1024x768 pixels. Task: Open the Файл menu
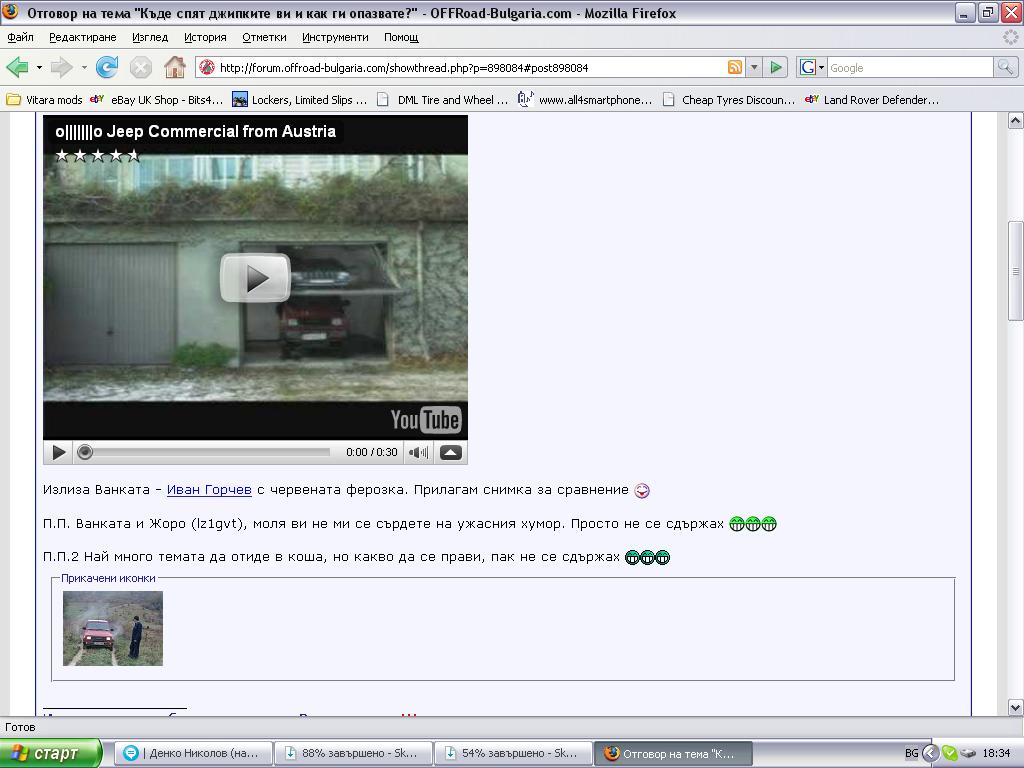point(20,37)
